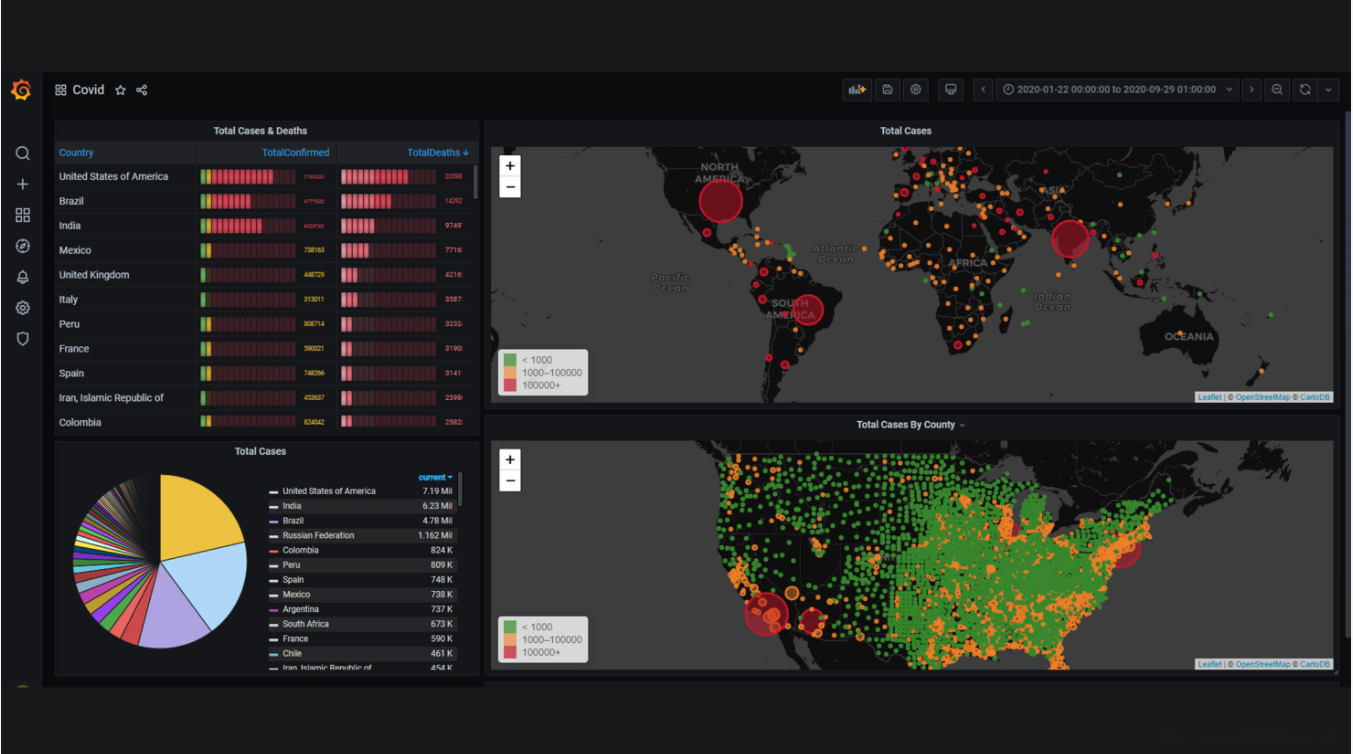Click the Colombia color swatch in pie legend

coord(273,551)
